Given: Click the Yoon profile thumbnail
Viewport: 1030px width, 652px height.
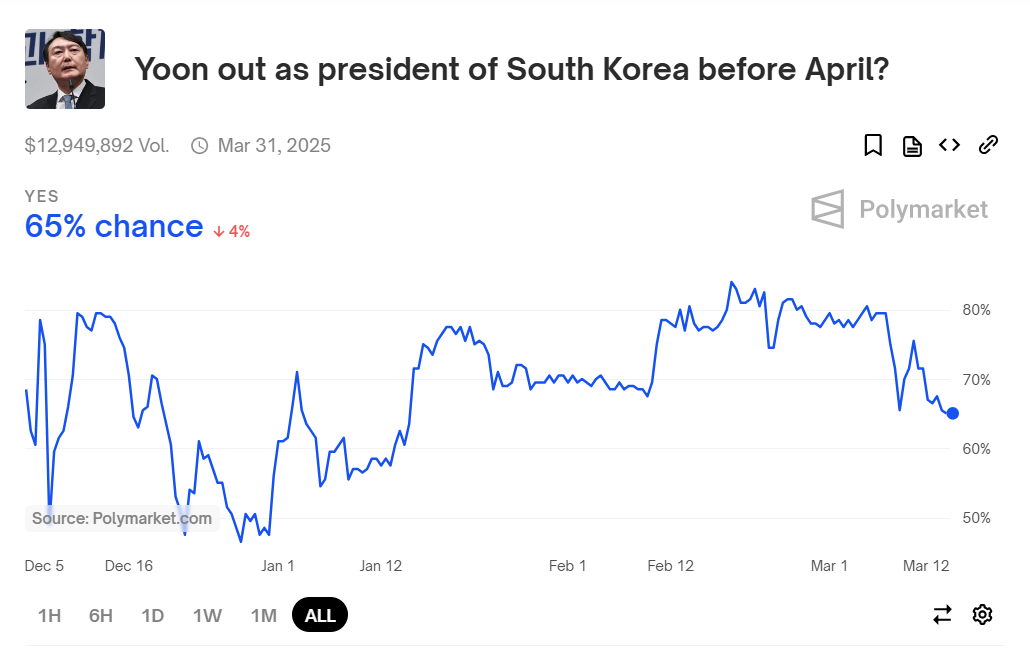Looking at the screenshot, I should click(x=64, y=69).
